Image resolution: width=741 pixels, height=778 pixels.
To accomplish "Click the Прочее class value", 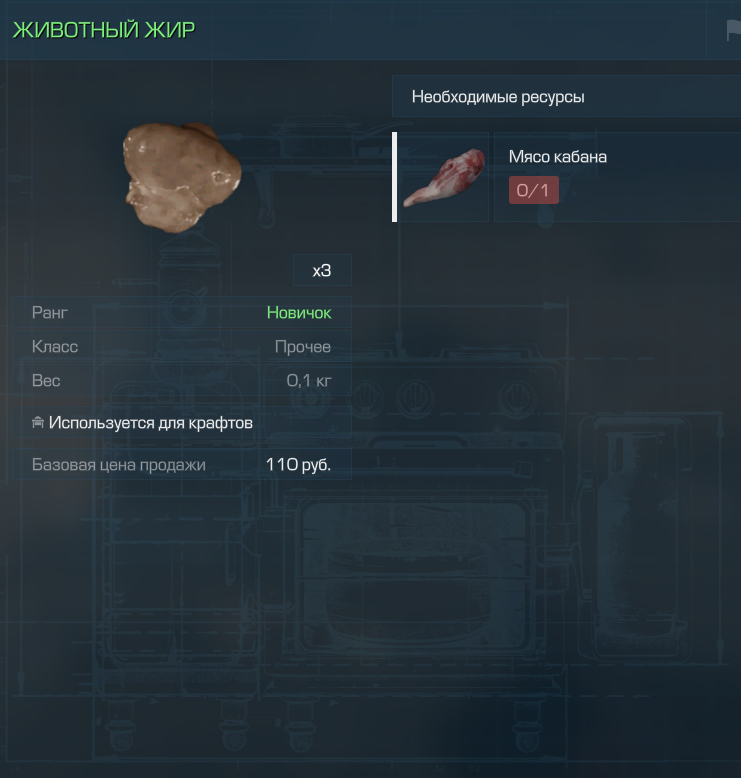I will pos(303,346).
